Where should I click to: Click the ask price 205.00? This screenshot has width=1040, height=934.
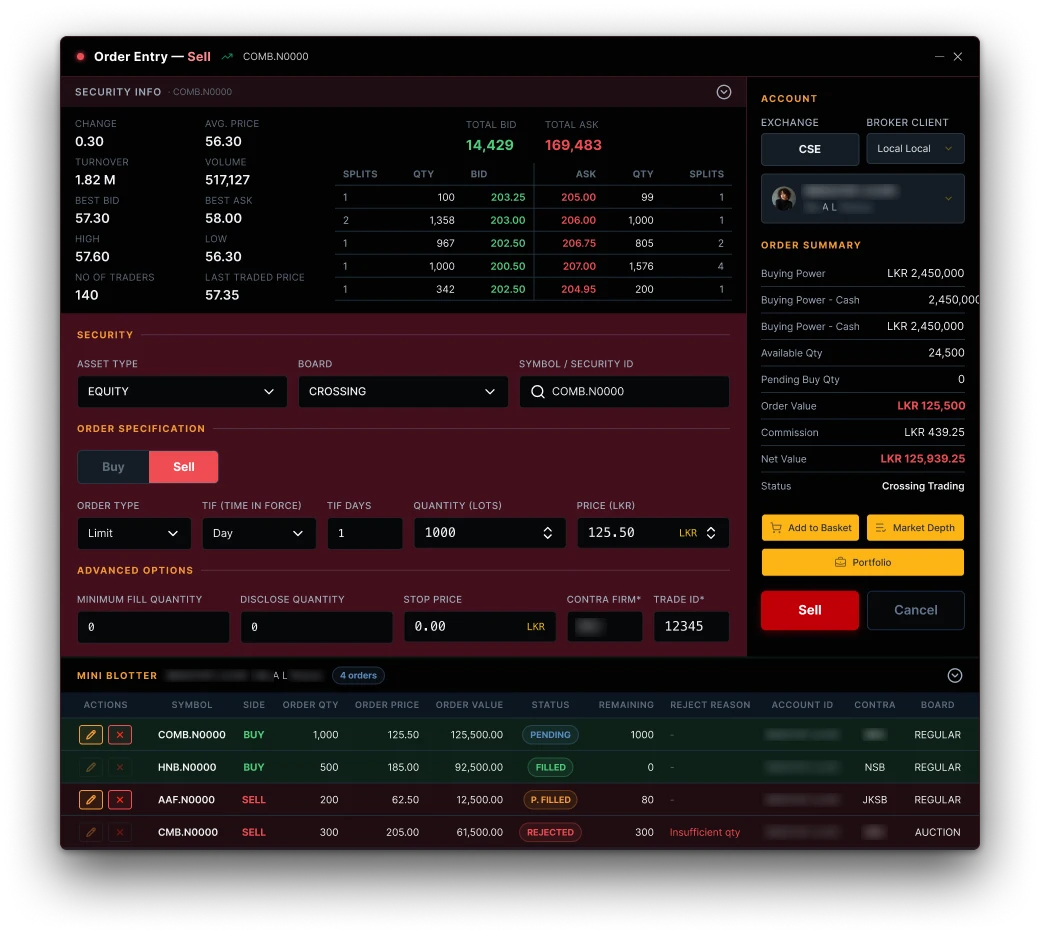(x=578, y=198)
